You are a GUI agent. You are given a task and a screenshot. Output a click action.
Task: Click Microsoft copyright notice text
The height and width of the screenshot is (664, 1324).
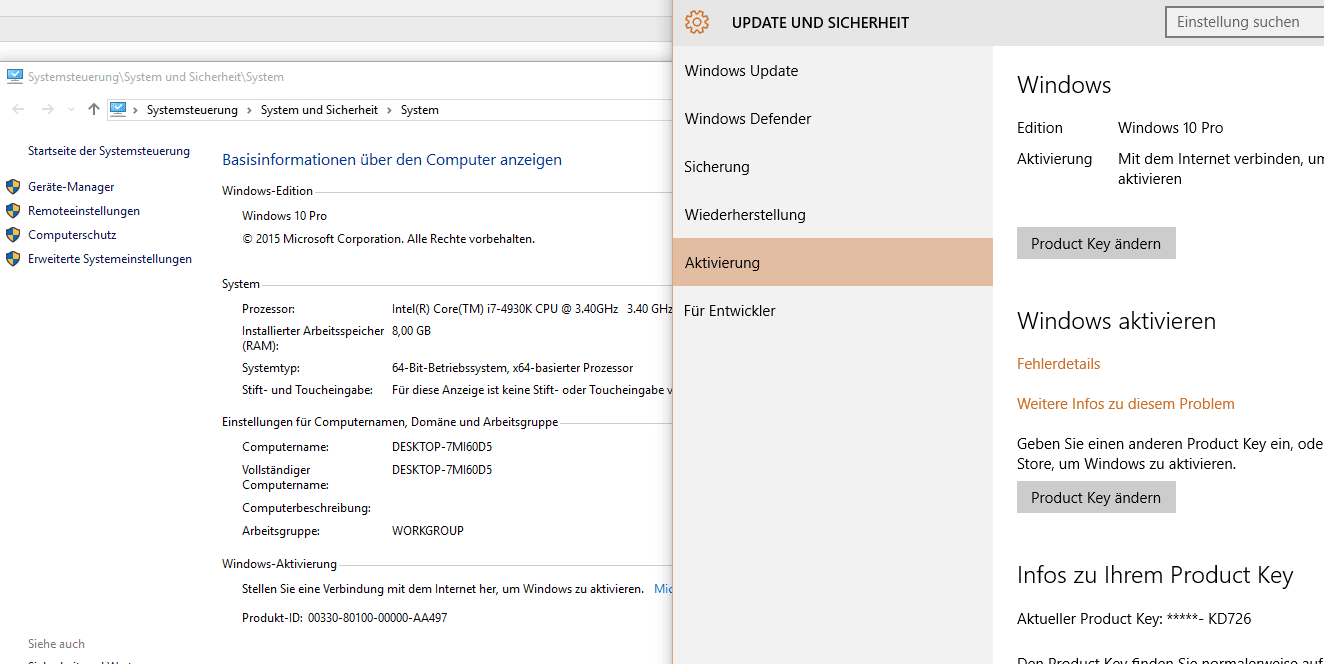[x=388, y=239]
